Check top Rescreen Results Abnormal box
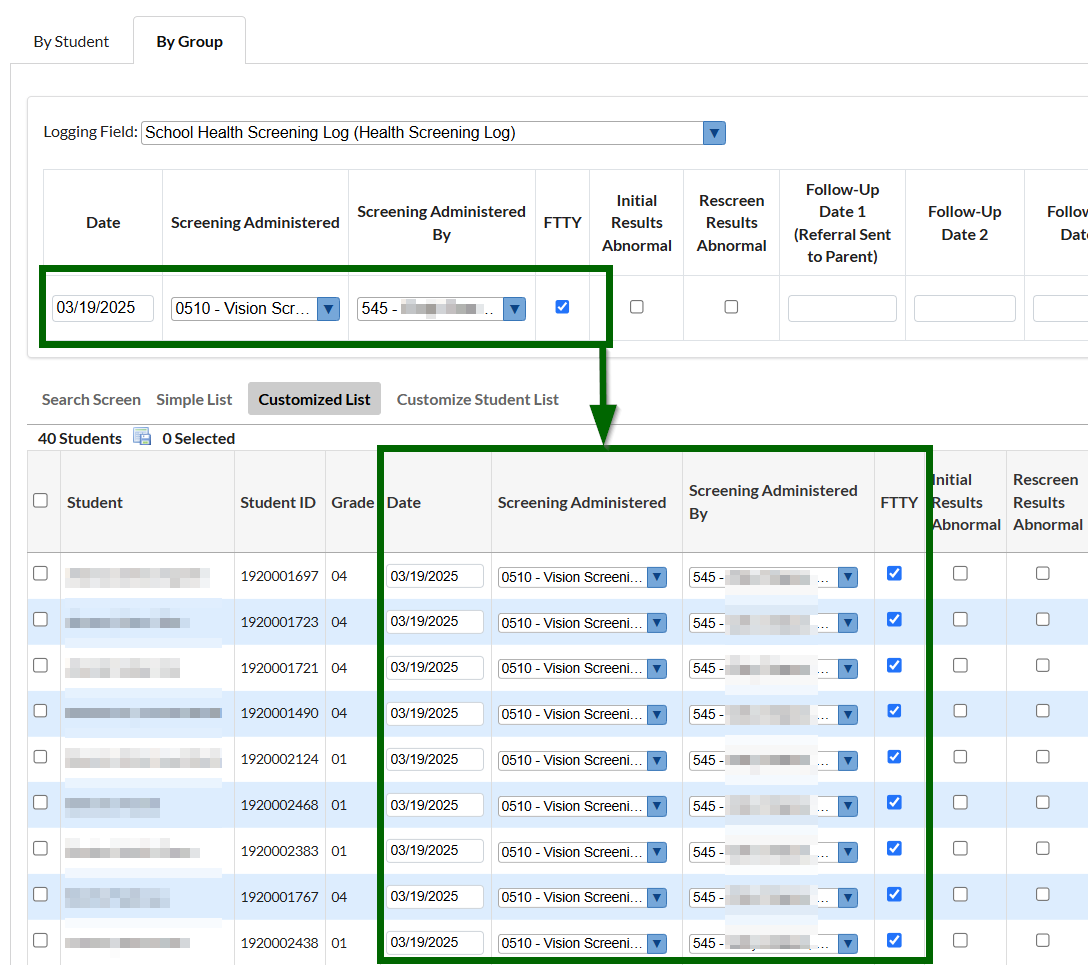The width and height of the screenshot is (1088, 965). (x=731, y=307)
